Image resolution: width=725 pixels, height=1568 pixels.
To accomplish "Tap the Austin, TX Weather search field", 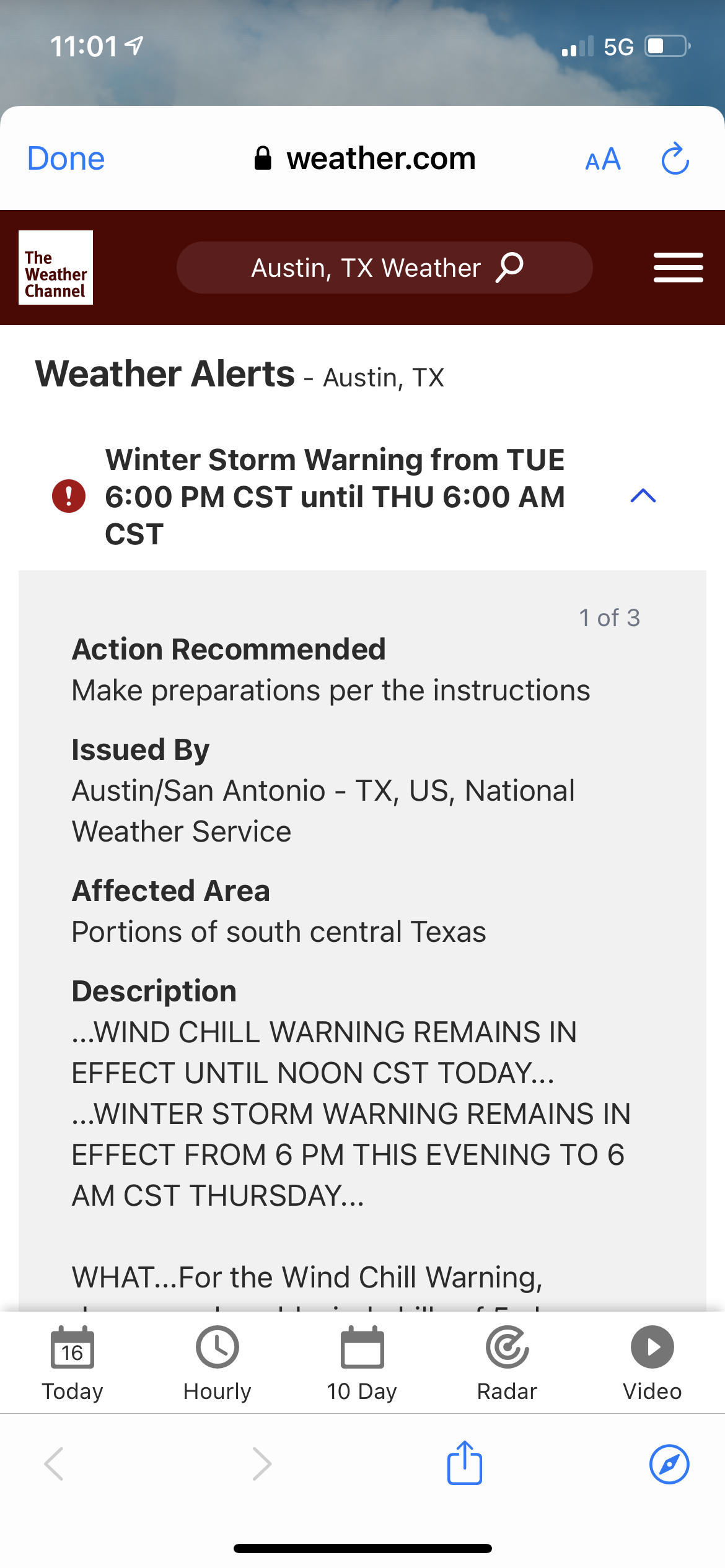I will (366, 268).
